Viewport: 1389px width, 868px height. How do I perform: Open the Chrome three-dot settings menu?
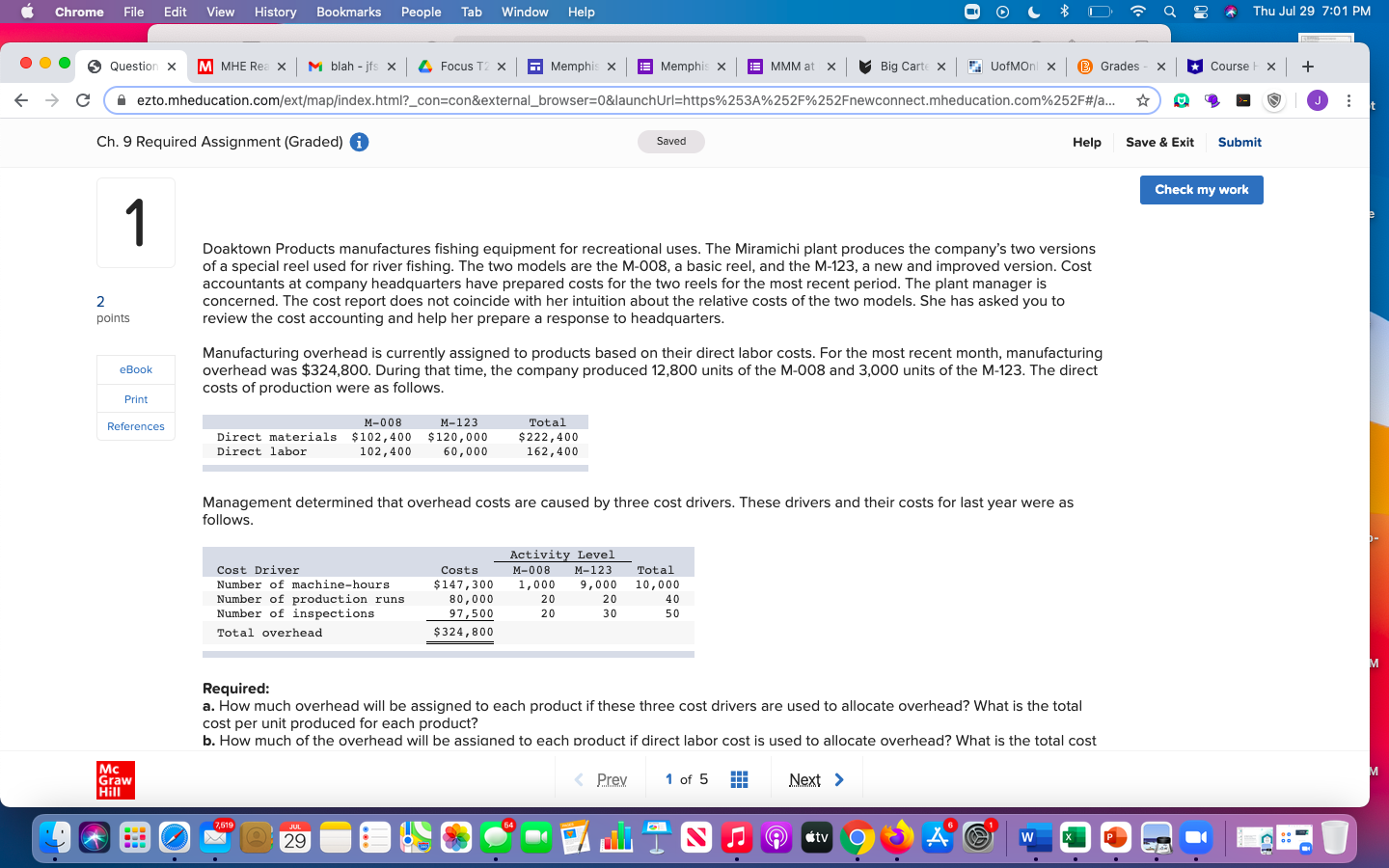coord(1349,100)
